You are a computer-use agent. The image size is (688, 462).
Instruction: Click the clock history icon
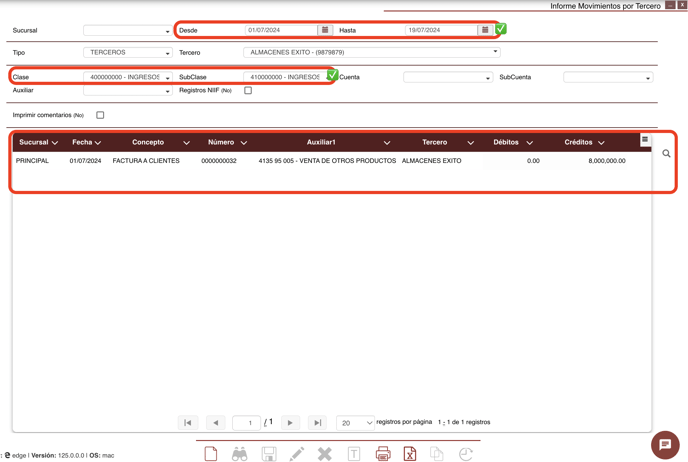click(x=466, y=454)
